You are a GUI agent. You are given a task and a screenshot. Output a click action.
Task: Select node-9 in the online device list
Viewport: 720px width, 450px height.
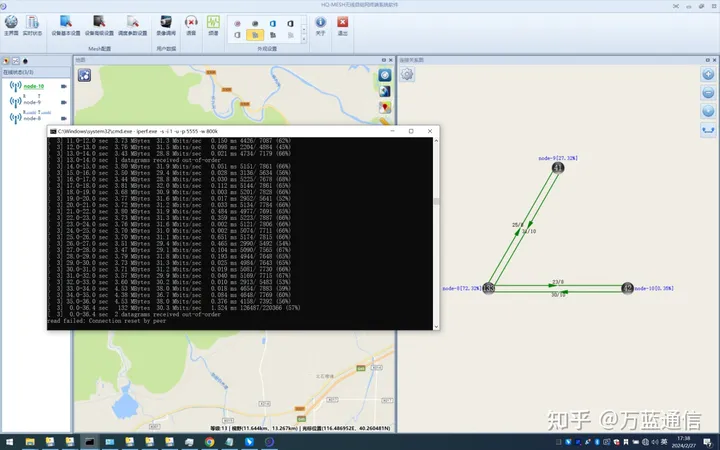point(31,102)
